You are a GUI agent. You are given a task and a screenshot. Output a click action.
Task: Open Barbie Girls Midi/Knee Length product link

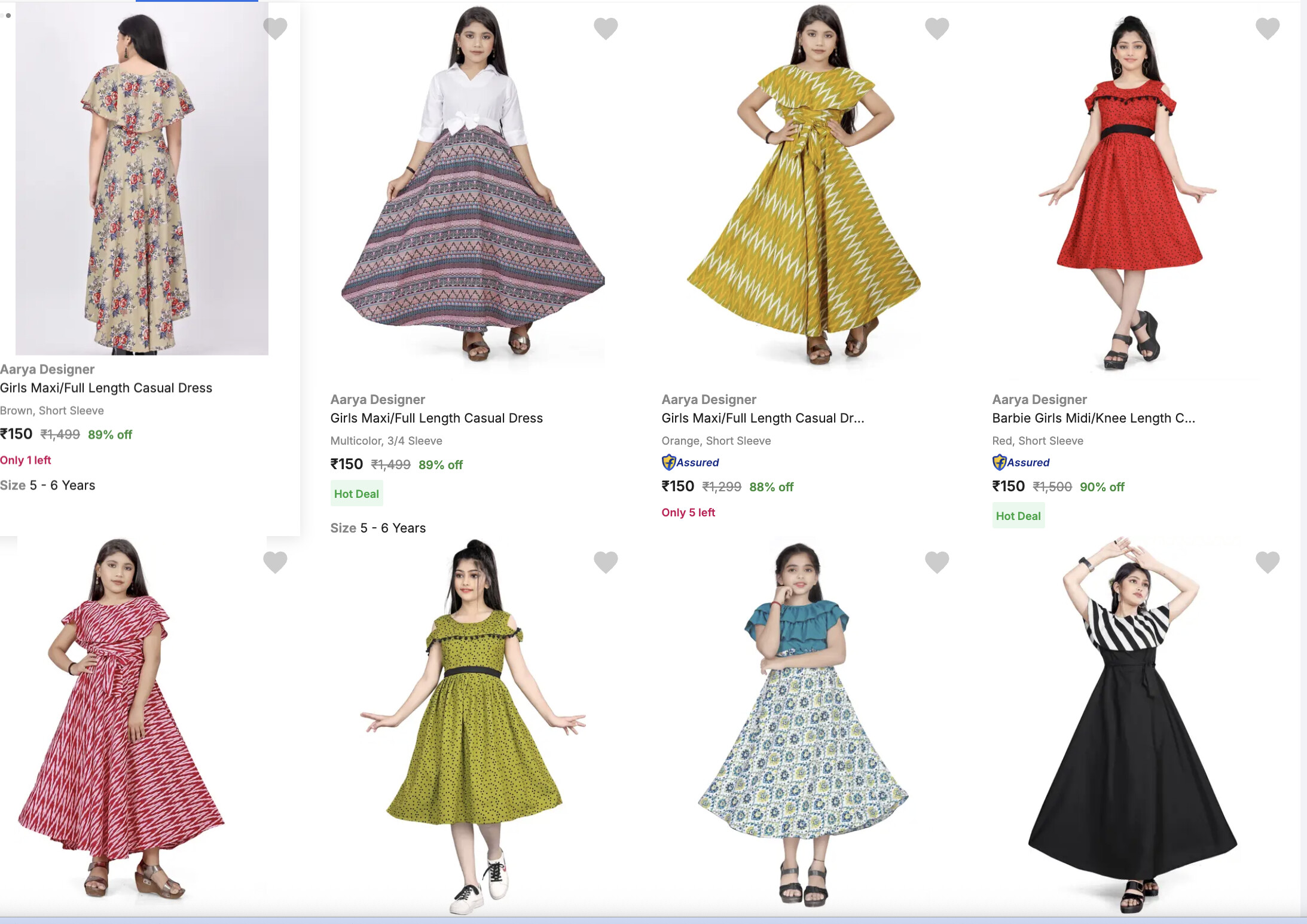[1093, 418]
